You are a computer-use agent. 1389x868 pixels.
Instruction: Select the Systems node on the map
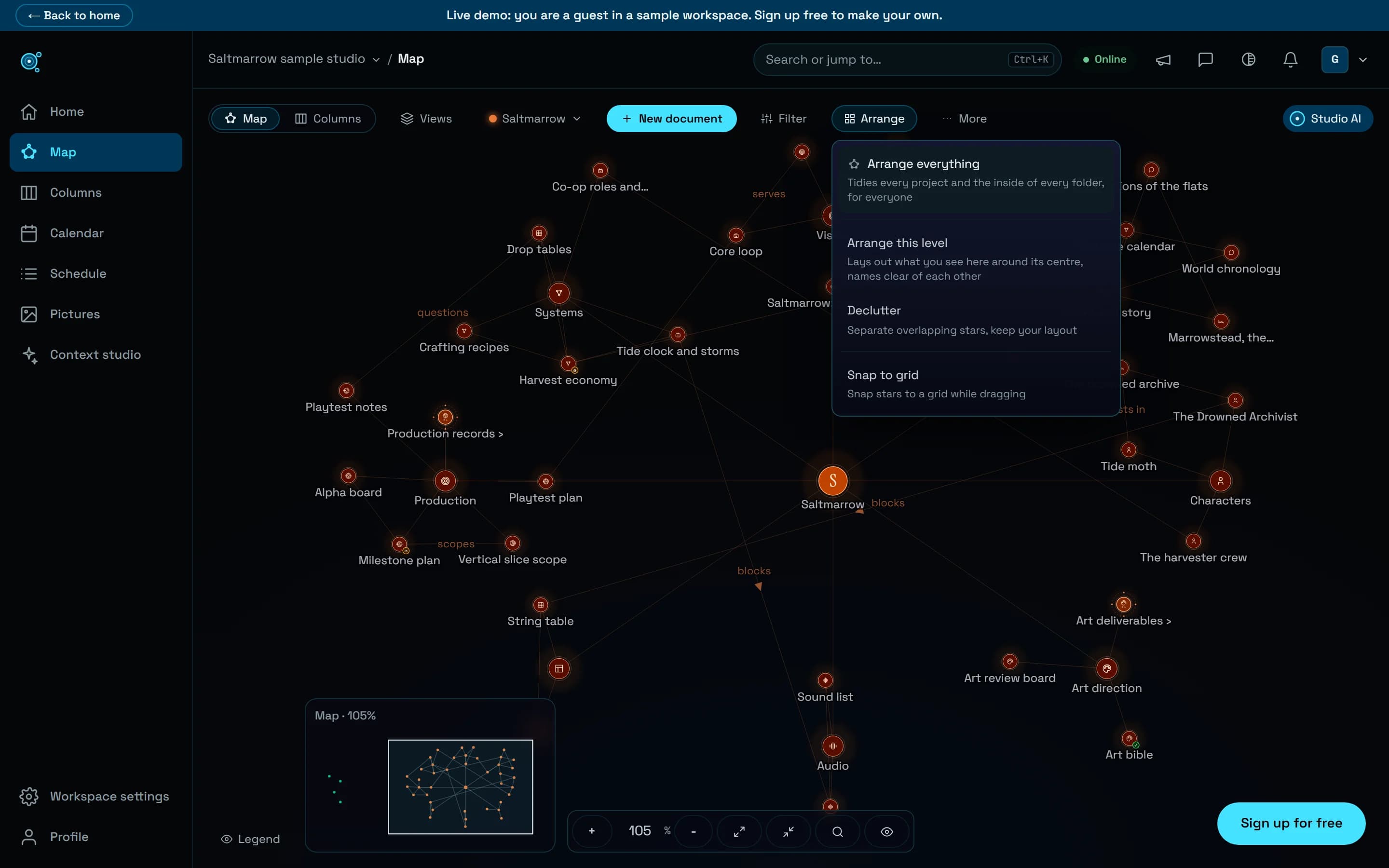coord(558,293)
